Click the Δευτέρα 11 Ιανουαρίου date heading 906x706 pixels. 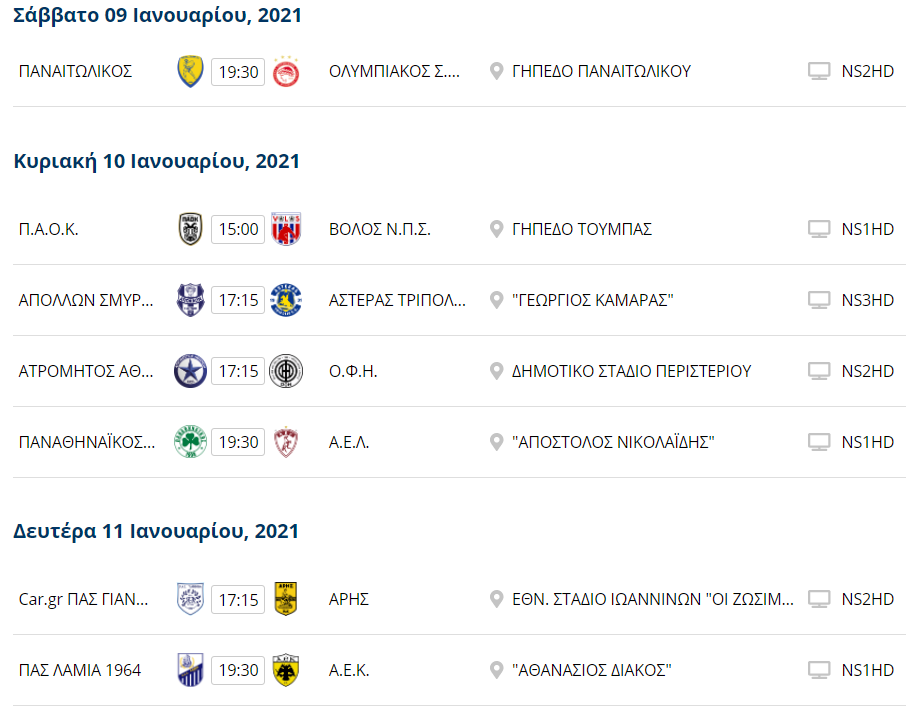click(x=156, y=531)
